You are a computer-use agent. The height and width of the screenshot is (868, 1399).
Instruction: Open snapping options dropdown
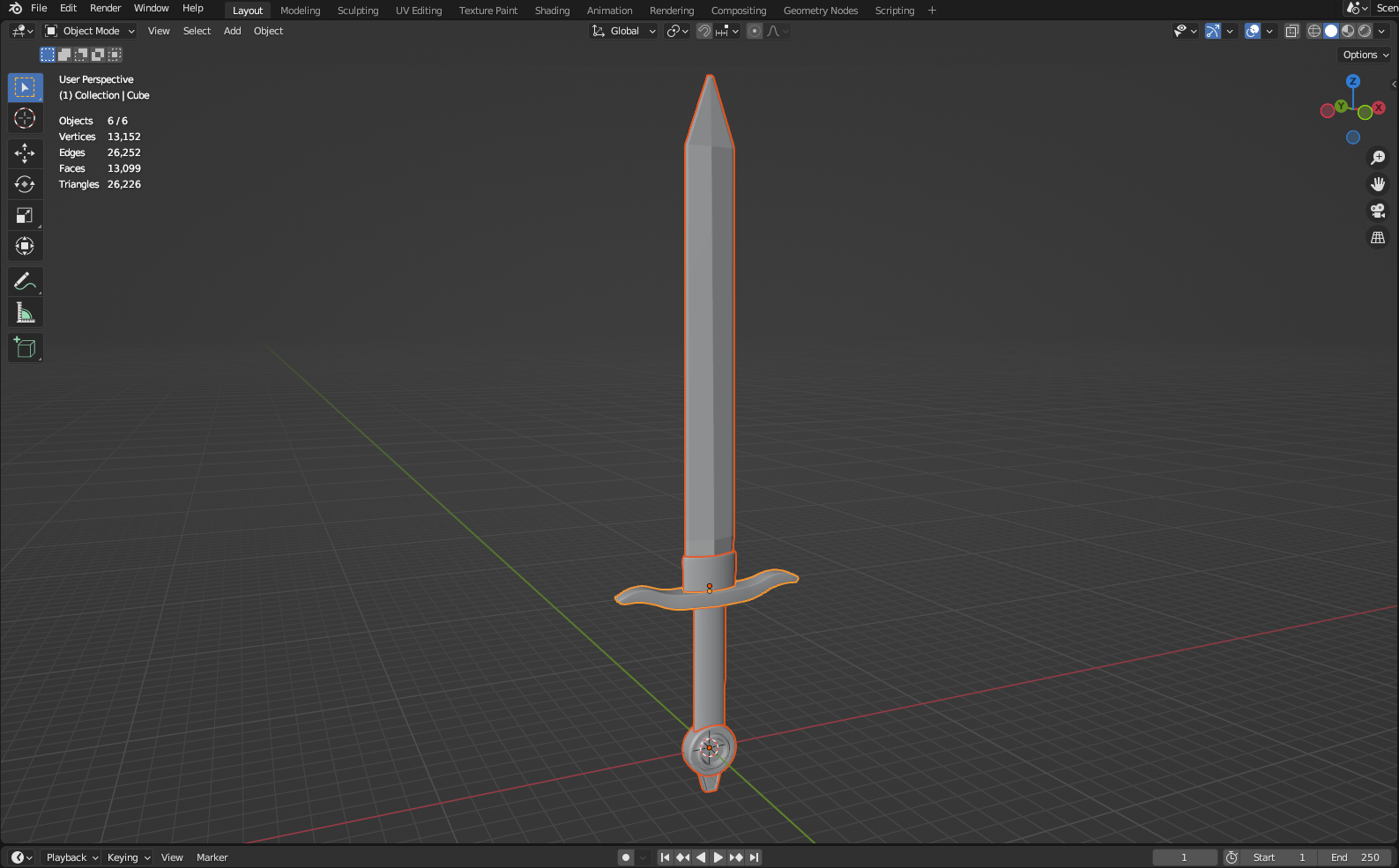pos(728,31)
